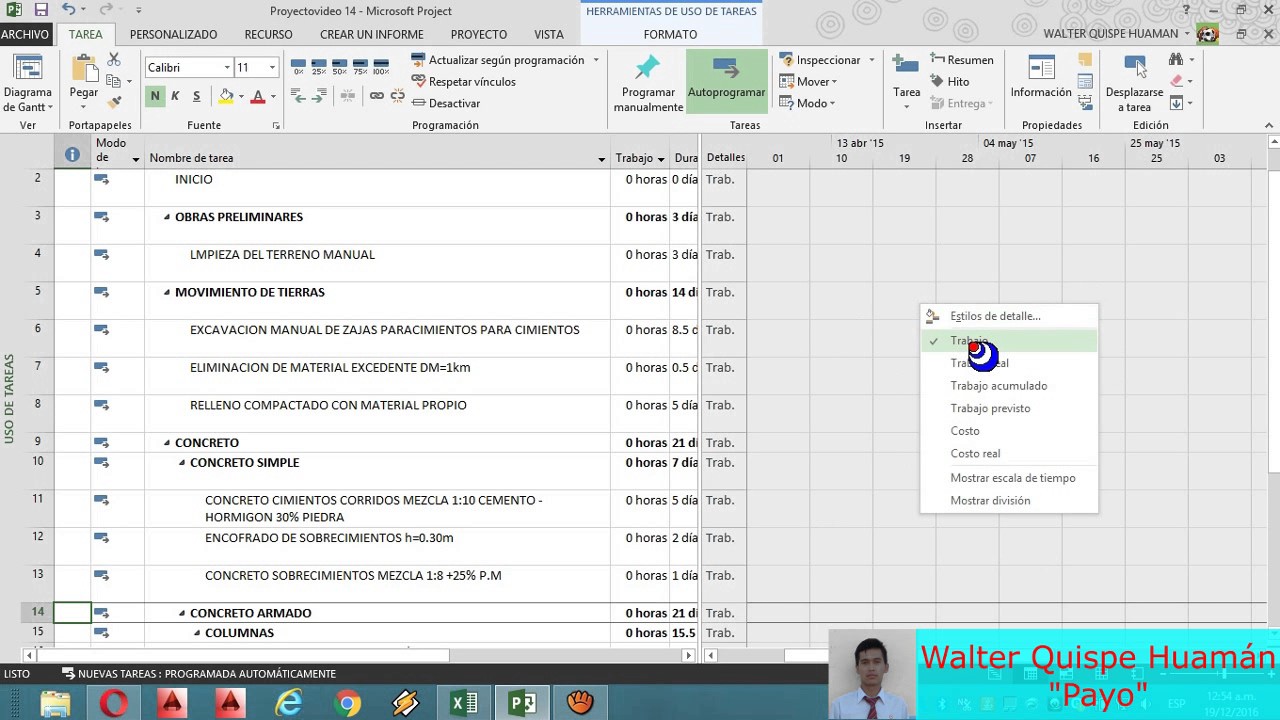Click the Programar manualmente pin icon
1280x720 pixels.
click(x=648, y=68)
